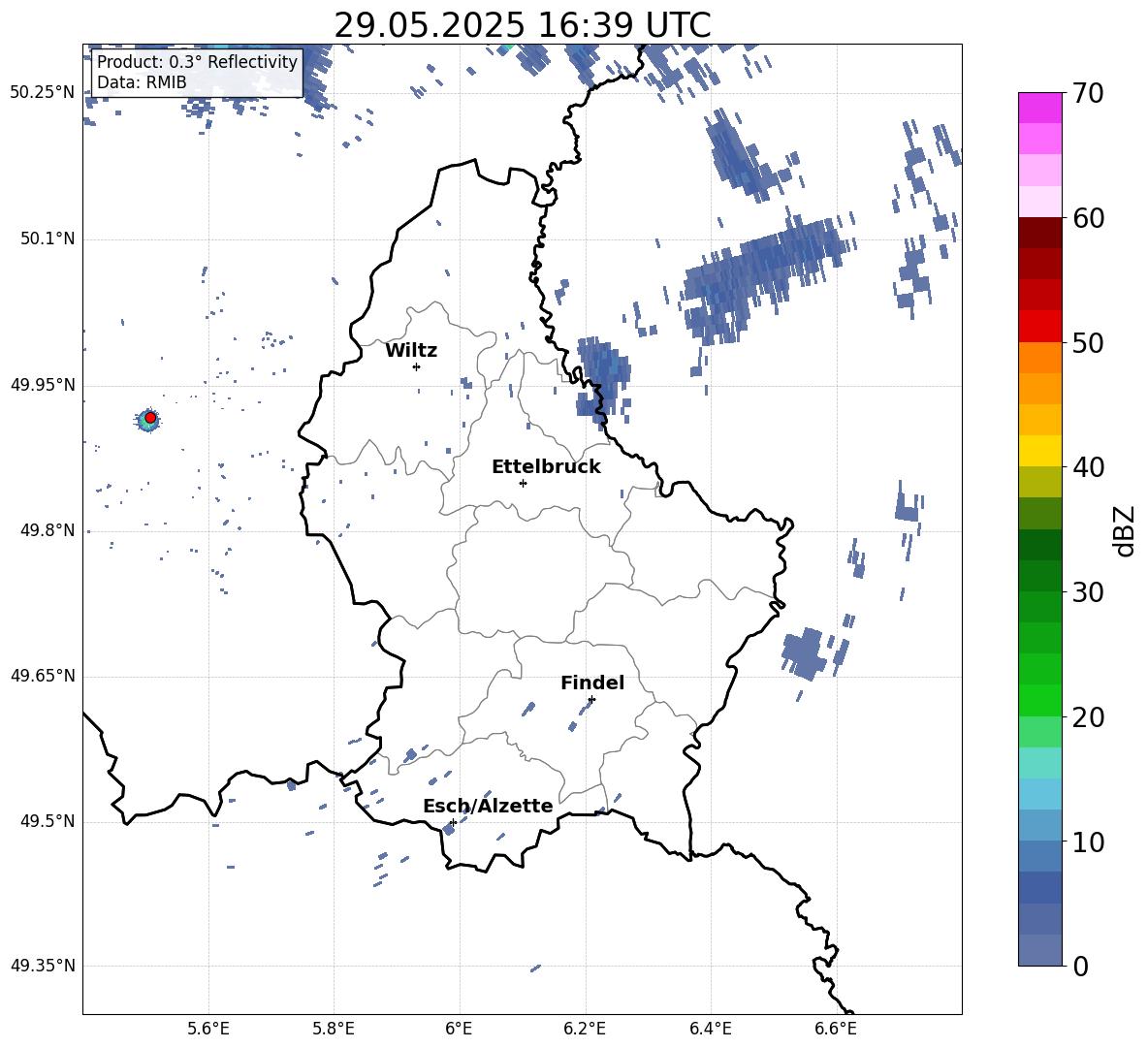The width and height of the screenshot is (1148, 1048).
Task: Click the 'Product: 0.3° Reflectivity' text
Action: click(197, 61)
